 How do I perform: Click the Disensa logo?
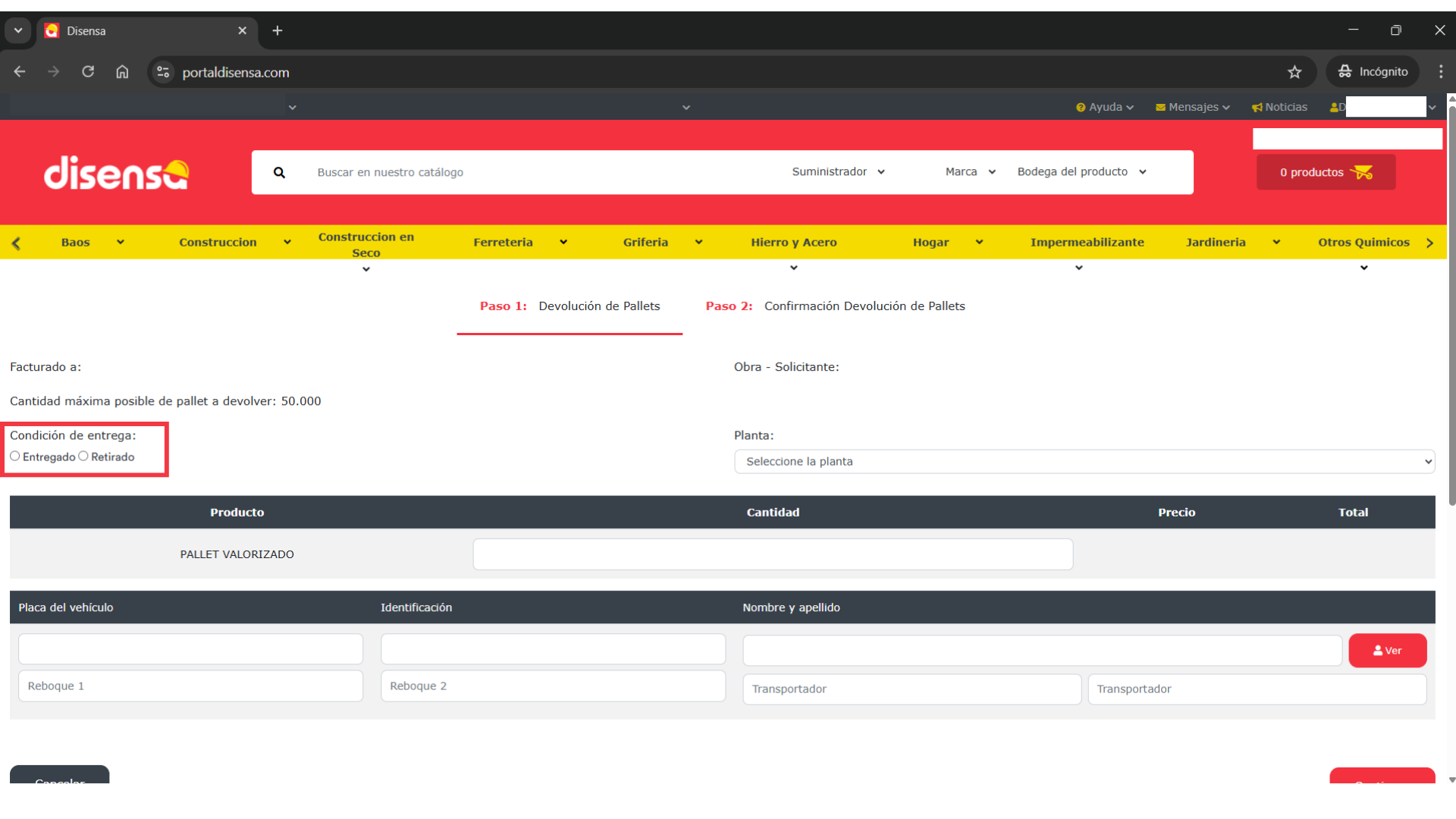[116, 173]
